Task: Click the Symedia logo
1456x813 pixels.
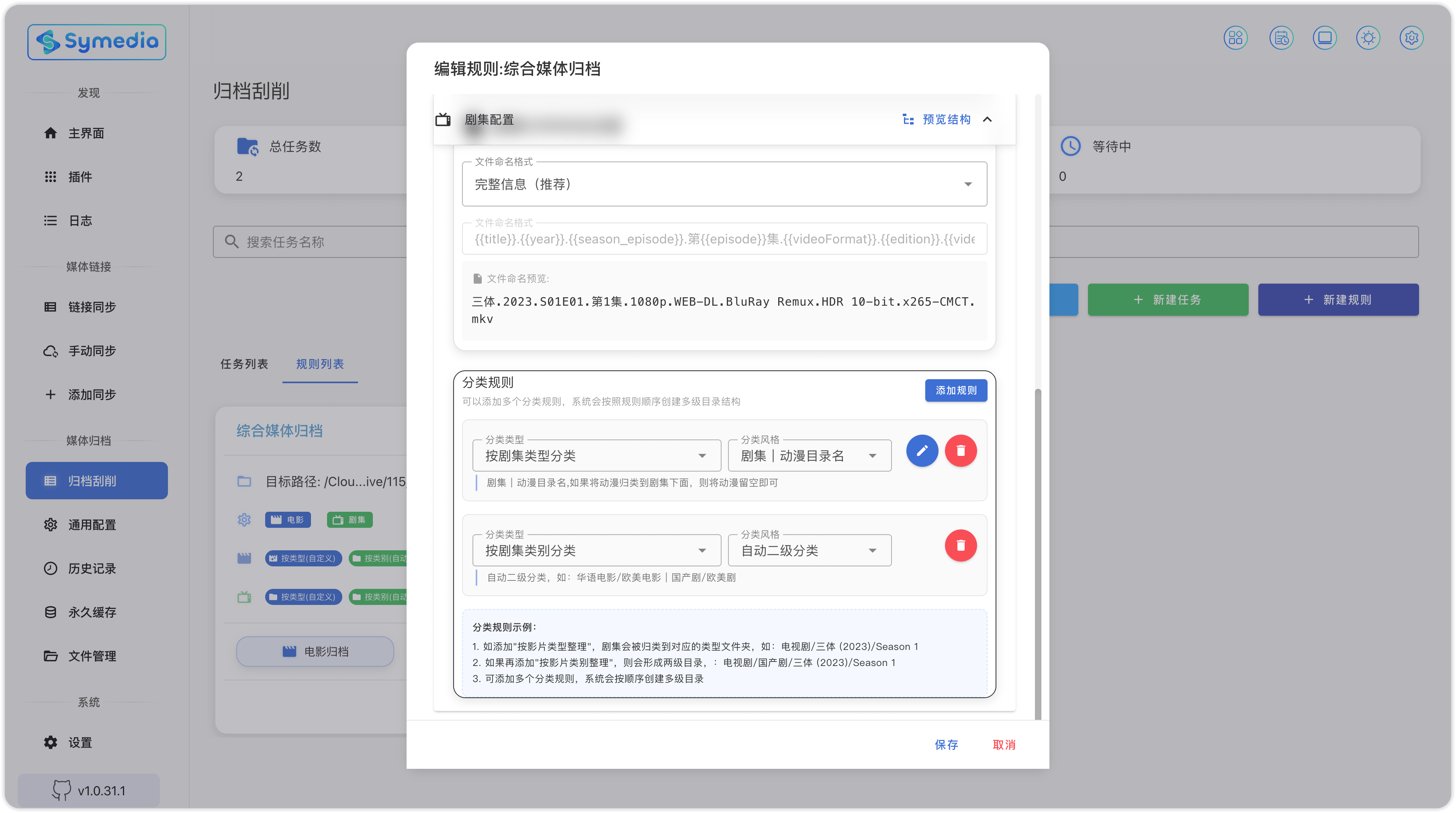Action: pyautogui.click(x=97, y=42)
